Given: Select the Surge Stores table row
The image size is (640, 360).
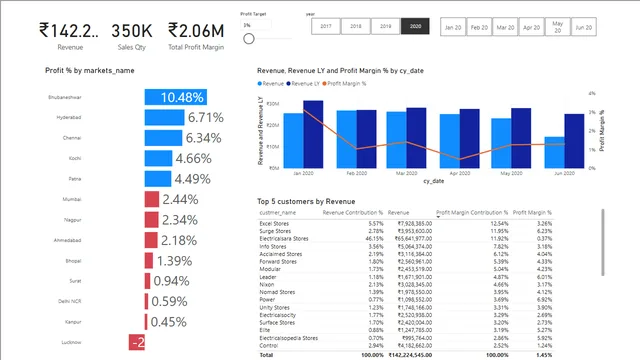Looking at the screenshot, I should click(405, 231).
